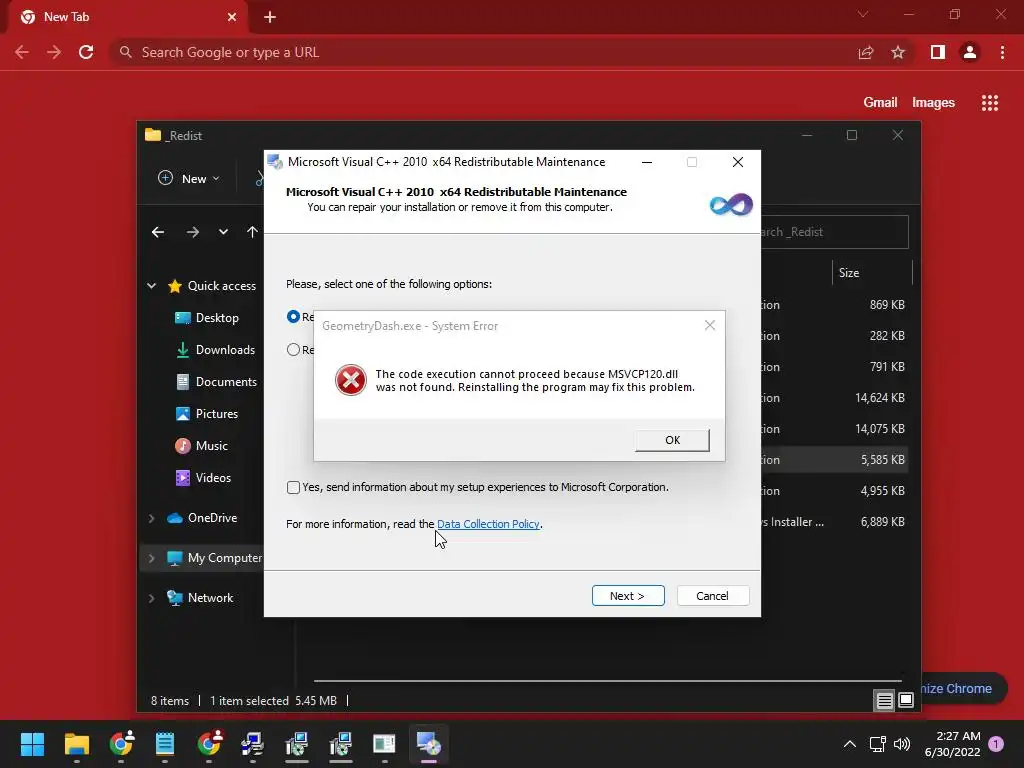This screenshot has height=768, width=1024.
Task: Select the second unselected radio option in installer
Action: tap(293, 349)
